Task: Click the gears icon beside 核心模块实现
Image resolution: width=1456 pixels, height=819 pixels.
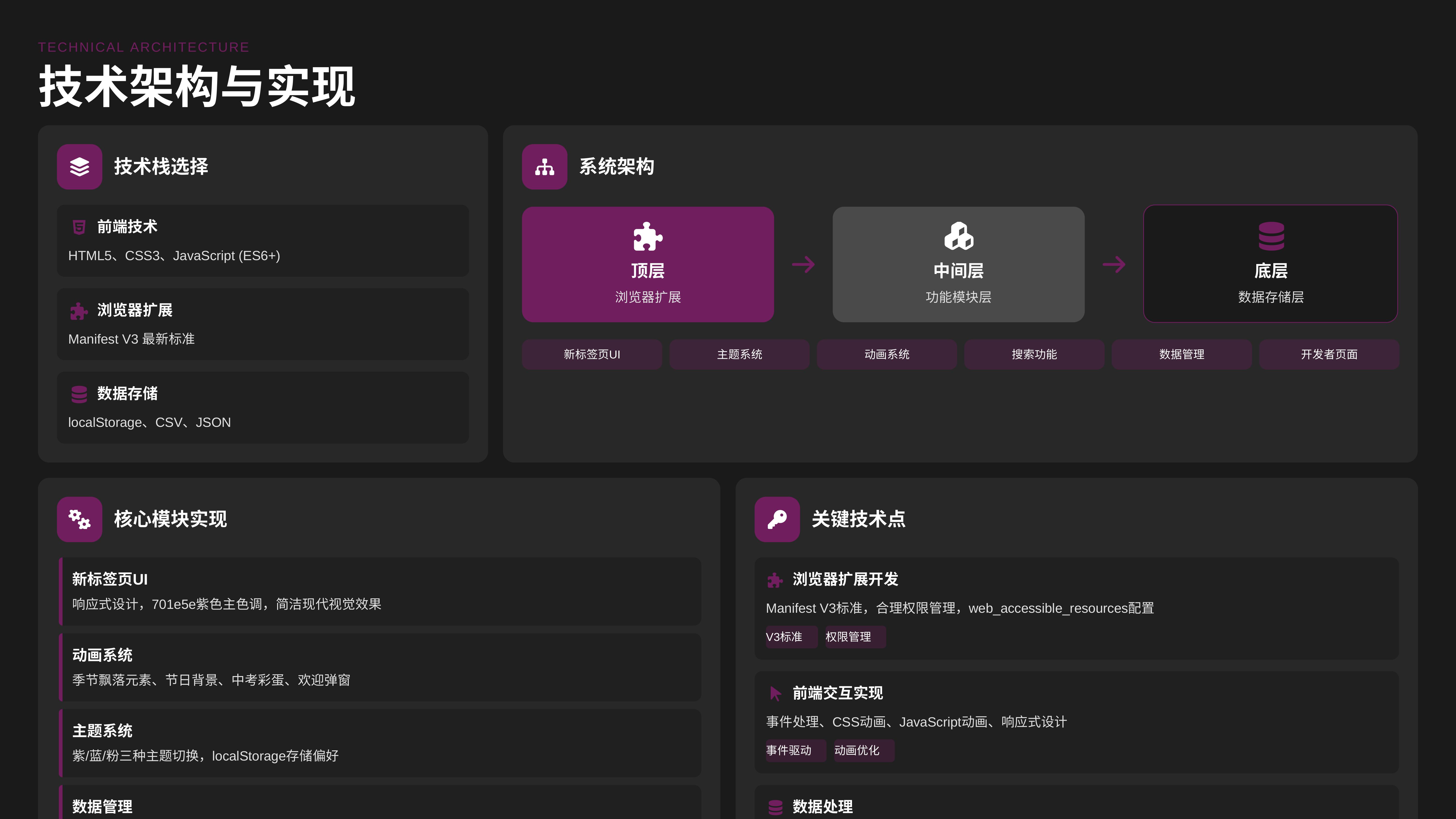Action: coord(79,520)
